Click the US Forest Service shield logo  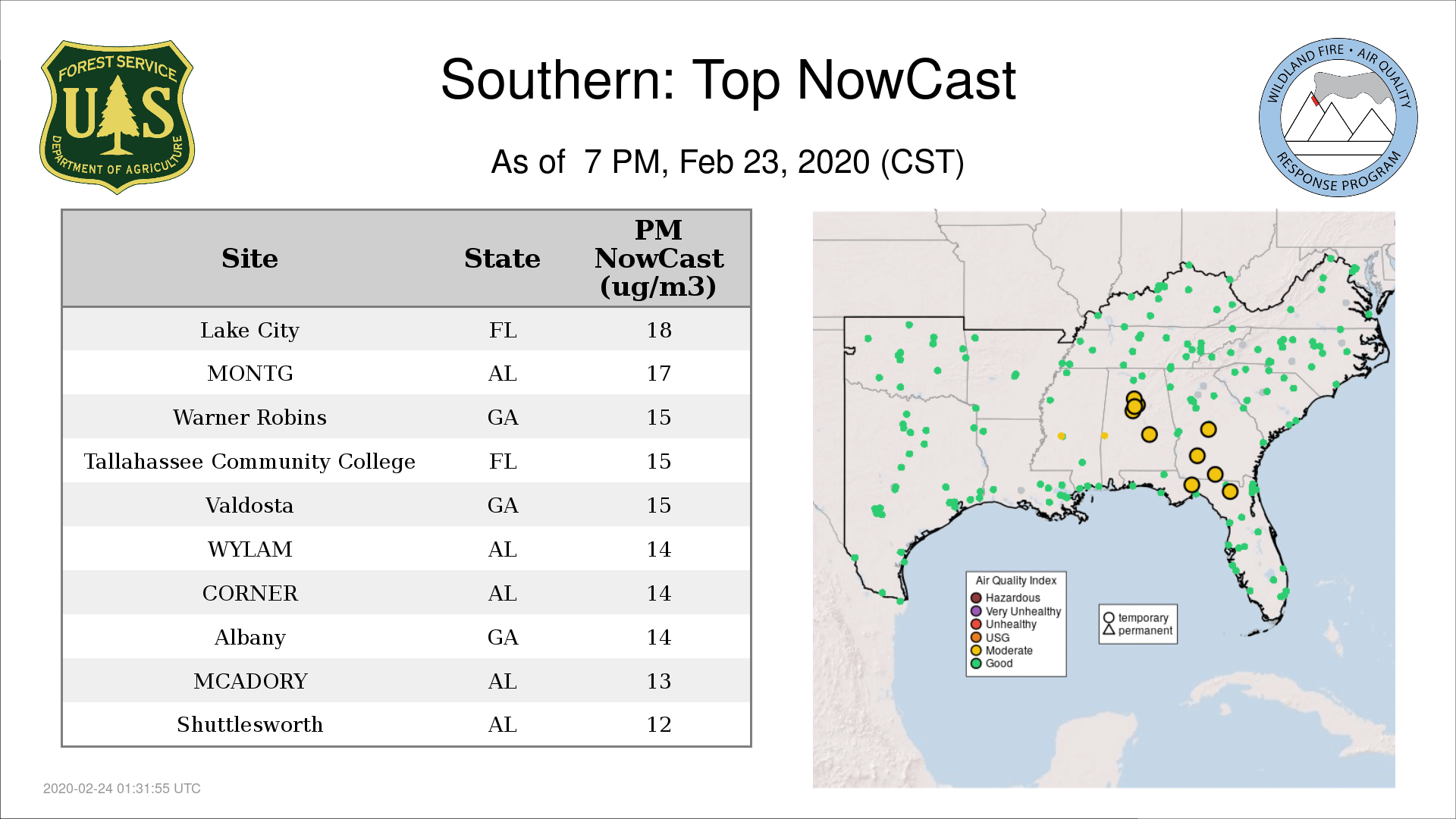pyautogui.click(x=117, y=118)
